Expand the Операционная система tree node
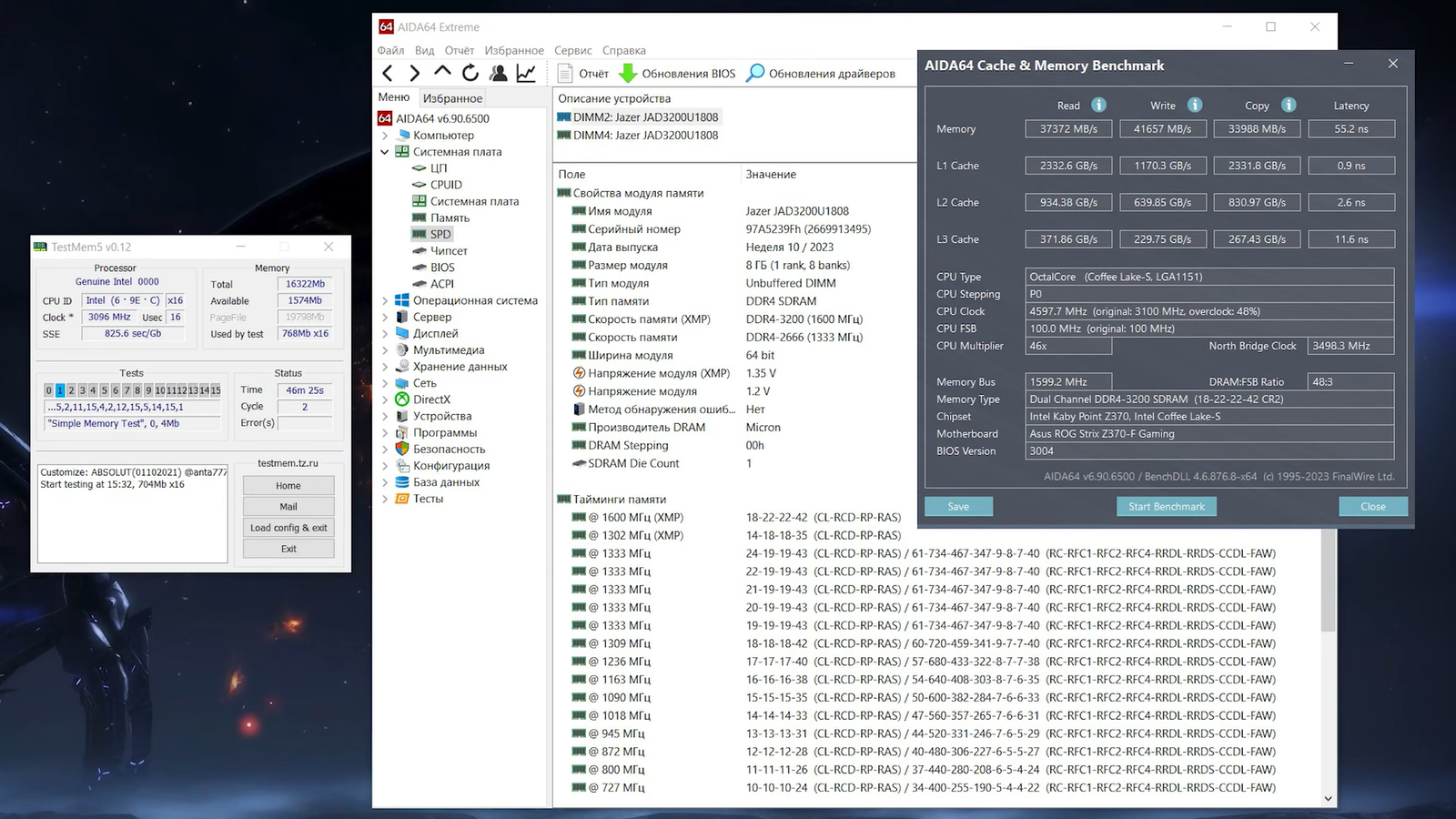This screenshot has height=819, width=1456. tap(385, 301)
